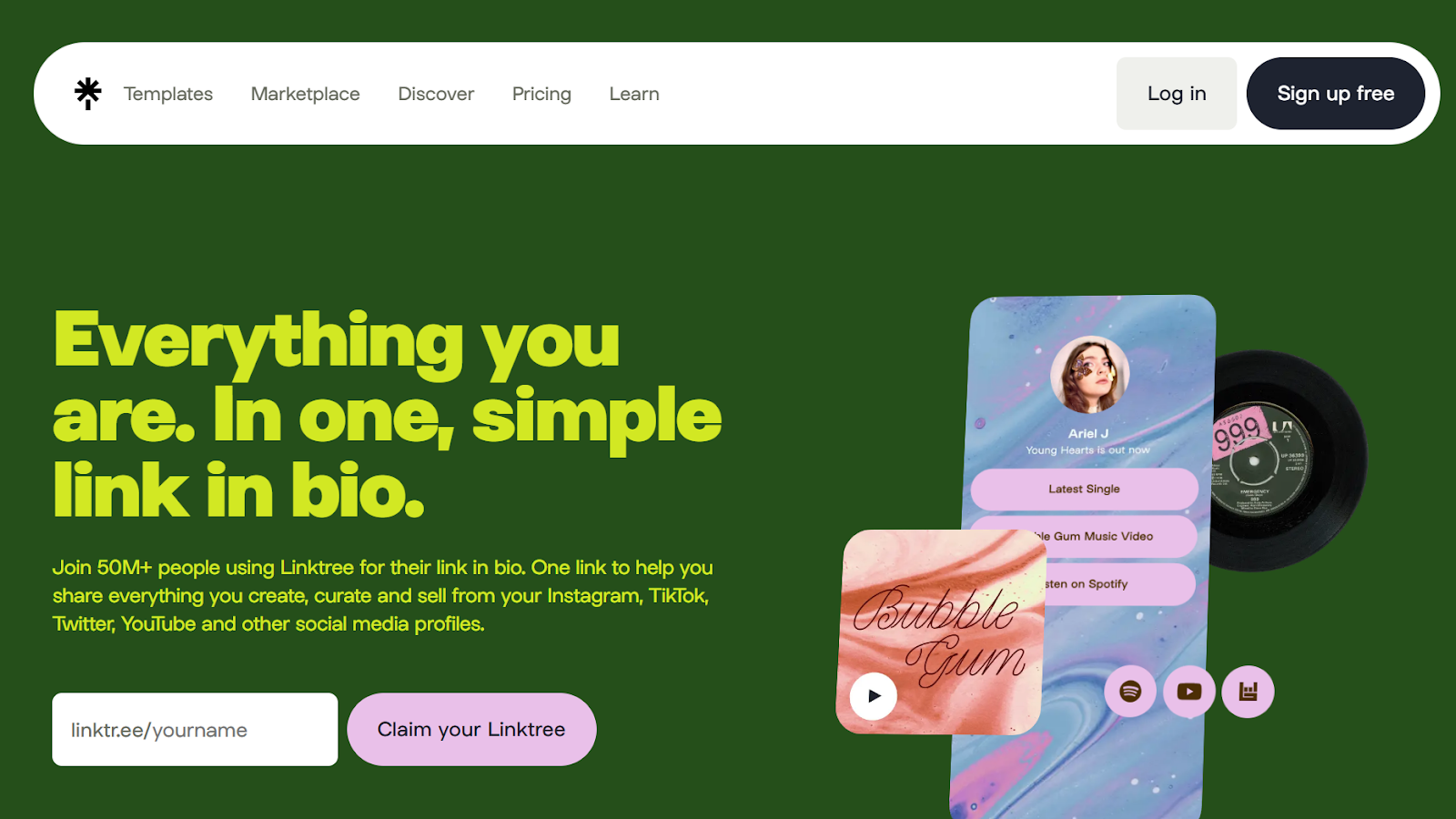
Task: Go to the Discover page
Action: click(436, 94)
